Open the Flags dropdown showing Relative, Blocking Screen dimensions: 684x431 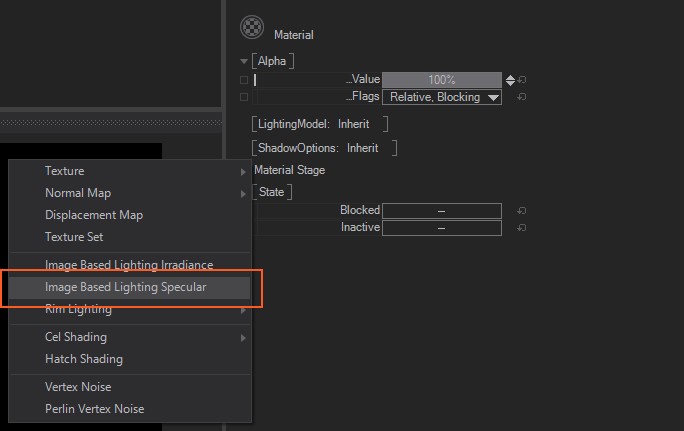pos(441,97)
